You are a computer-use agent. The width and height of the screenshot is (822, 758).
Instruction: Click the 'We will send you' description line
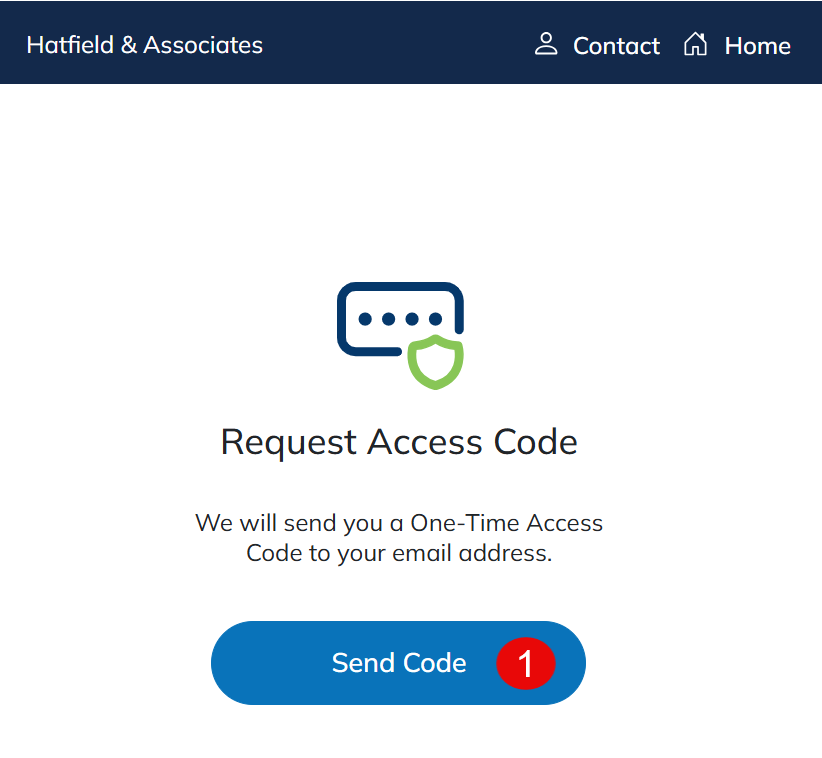point(399,523)
